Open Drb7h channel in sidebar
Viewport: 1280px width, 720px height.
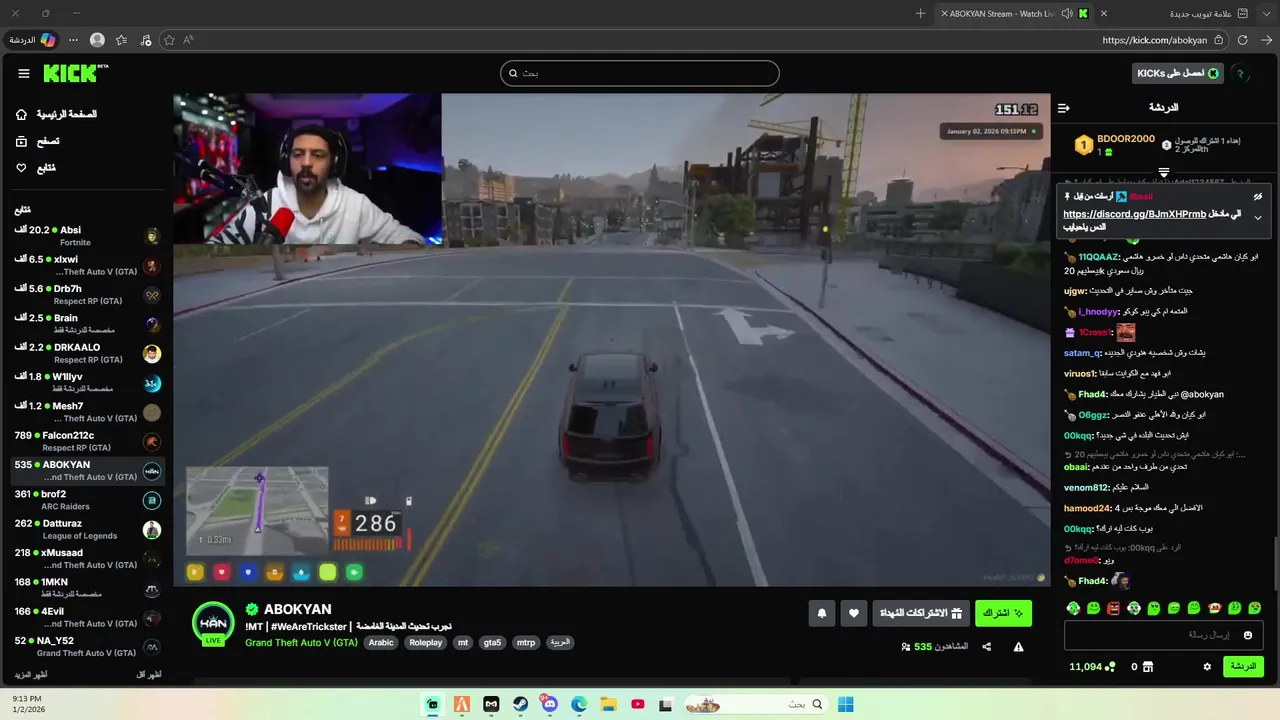click(87, 294)
